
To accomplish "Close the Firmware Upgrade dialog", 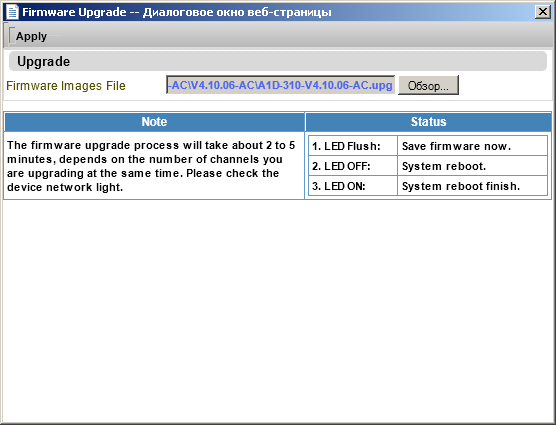I will click(x=543, y=12).
